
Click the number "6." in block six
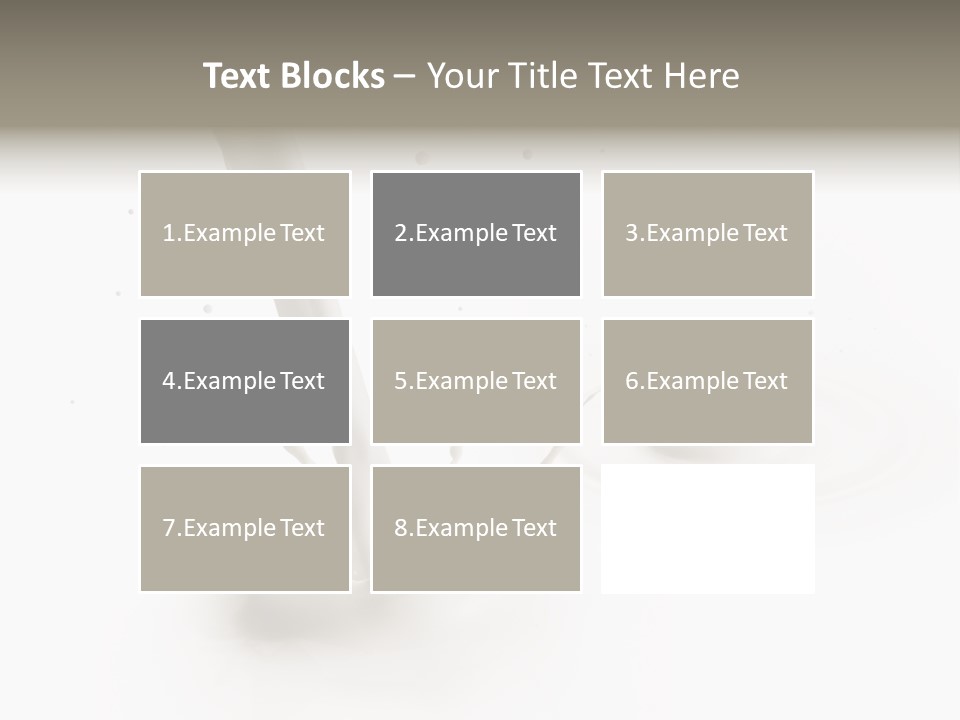(635, 381)
